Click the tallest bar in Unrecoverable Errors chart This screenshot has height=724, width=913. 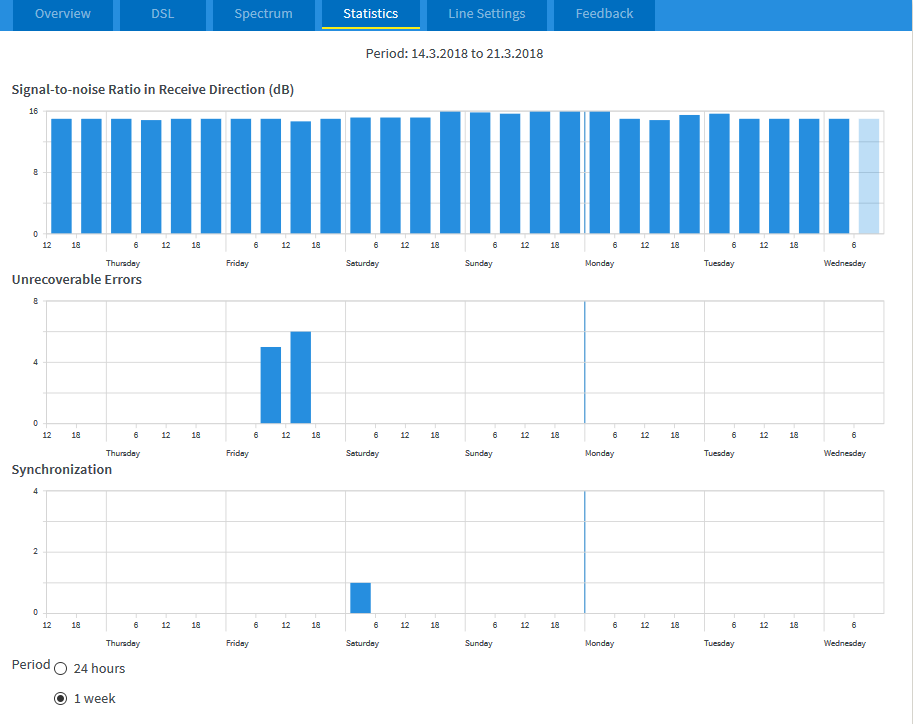301,377
